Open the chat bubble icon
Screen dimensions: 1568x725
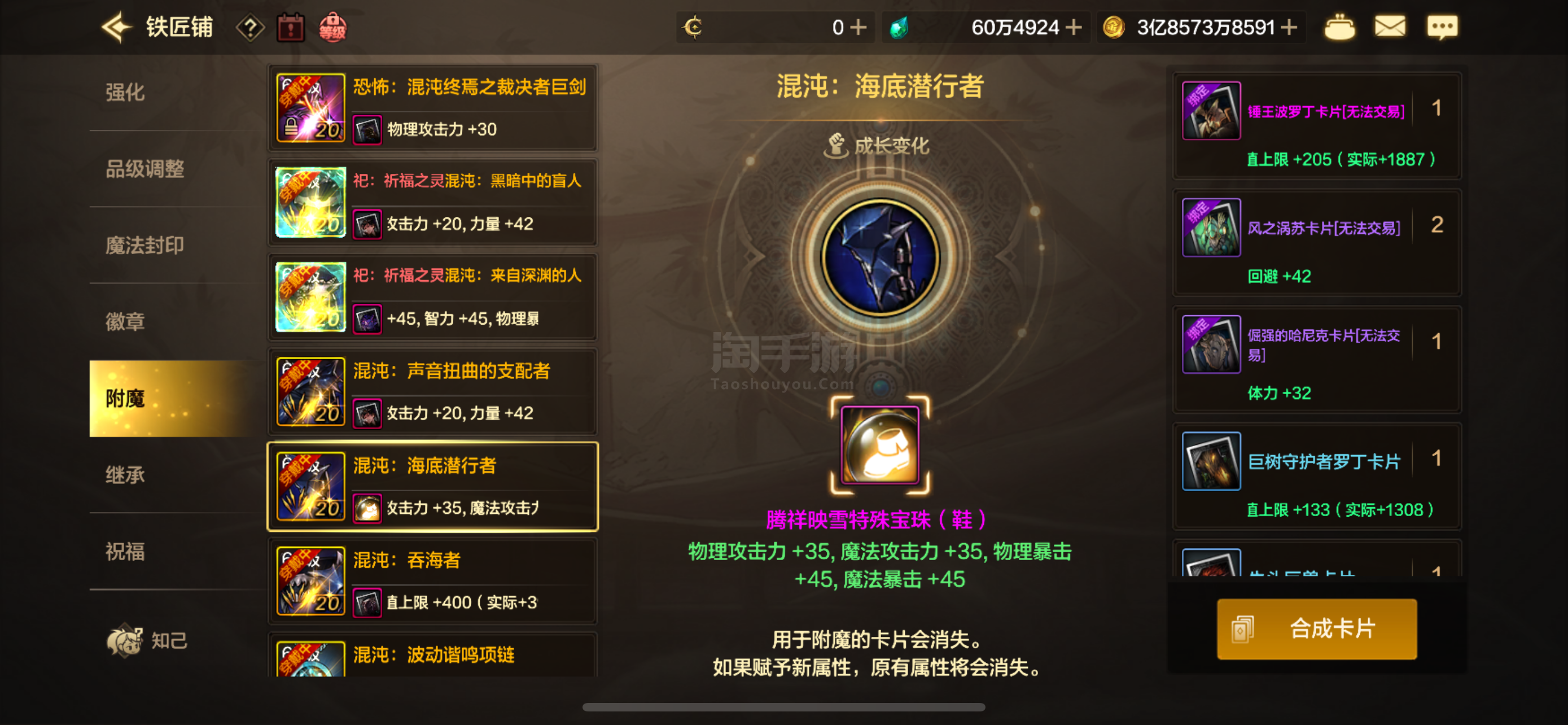coord(1442,28)
